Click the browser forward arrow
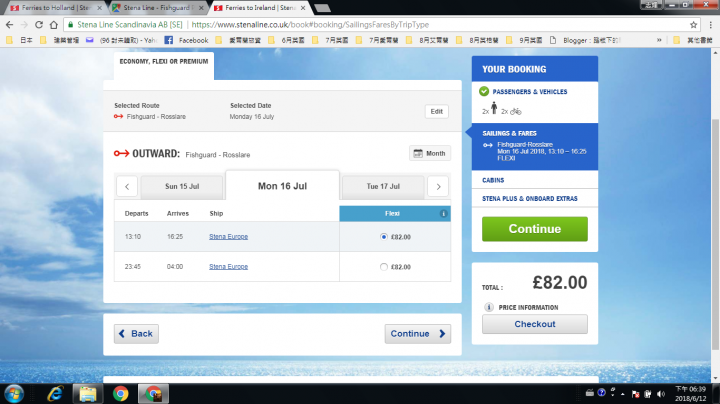The image size is (720, 404). (x=24, y=25)
